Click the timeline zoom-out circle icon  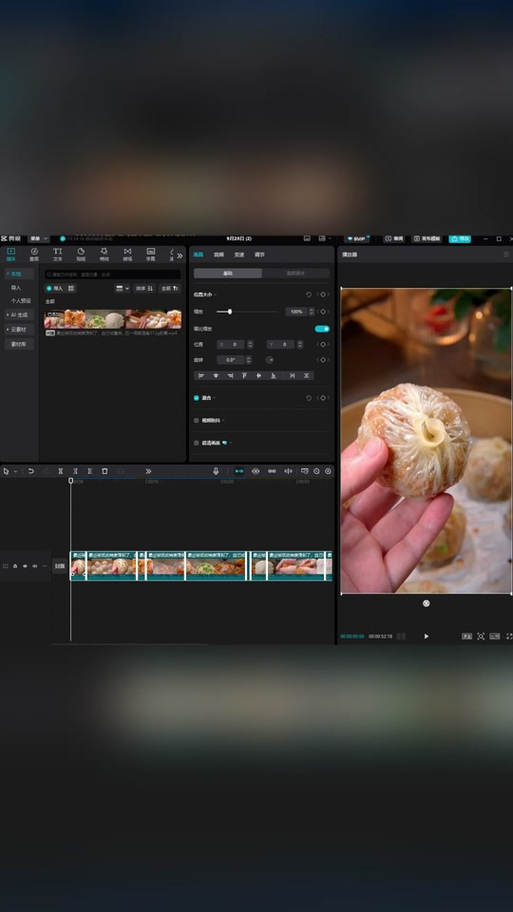(316, 471)
